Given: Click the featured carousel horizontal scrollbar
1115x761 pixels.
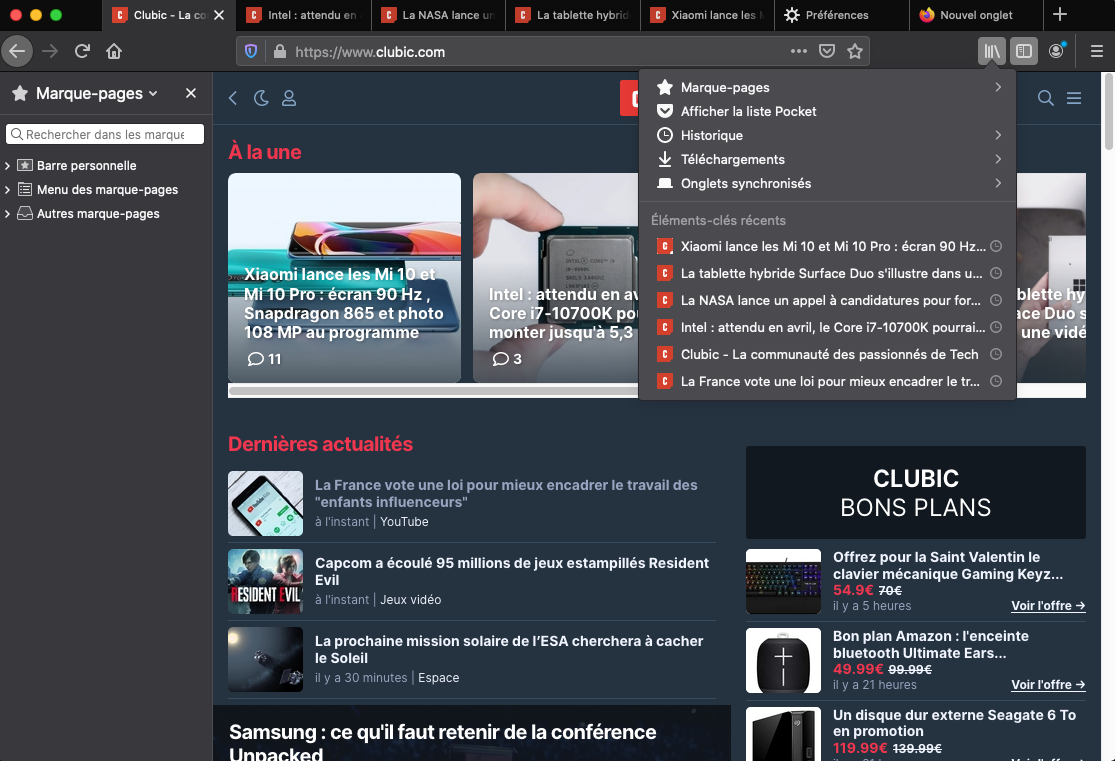Looking at the screenshot, I should [x=433, y=390].
